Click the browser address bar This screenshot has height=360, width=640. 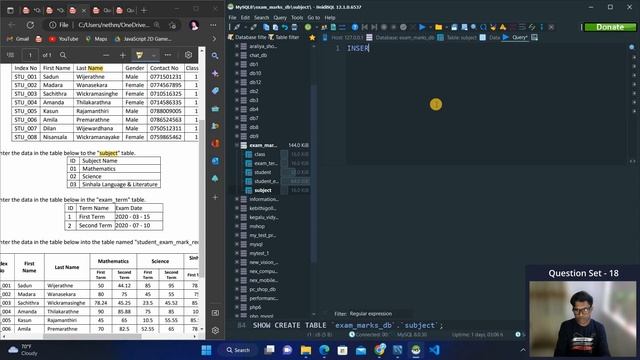[113, 25]
